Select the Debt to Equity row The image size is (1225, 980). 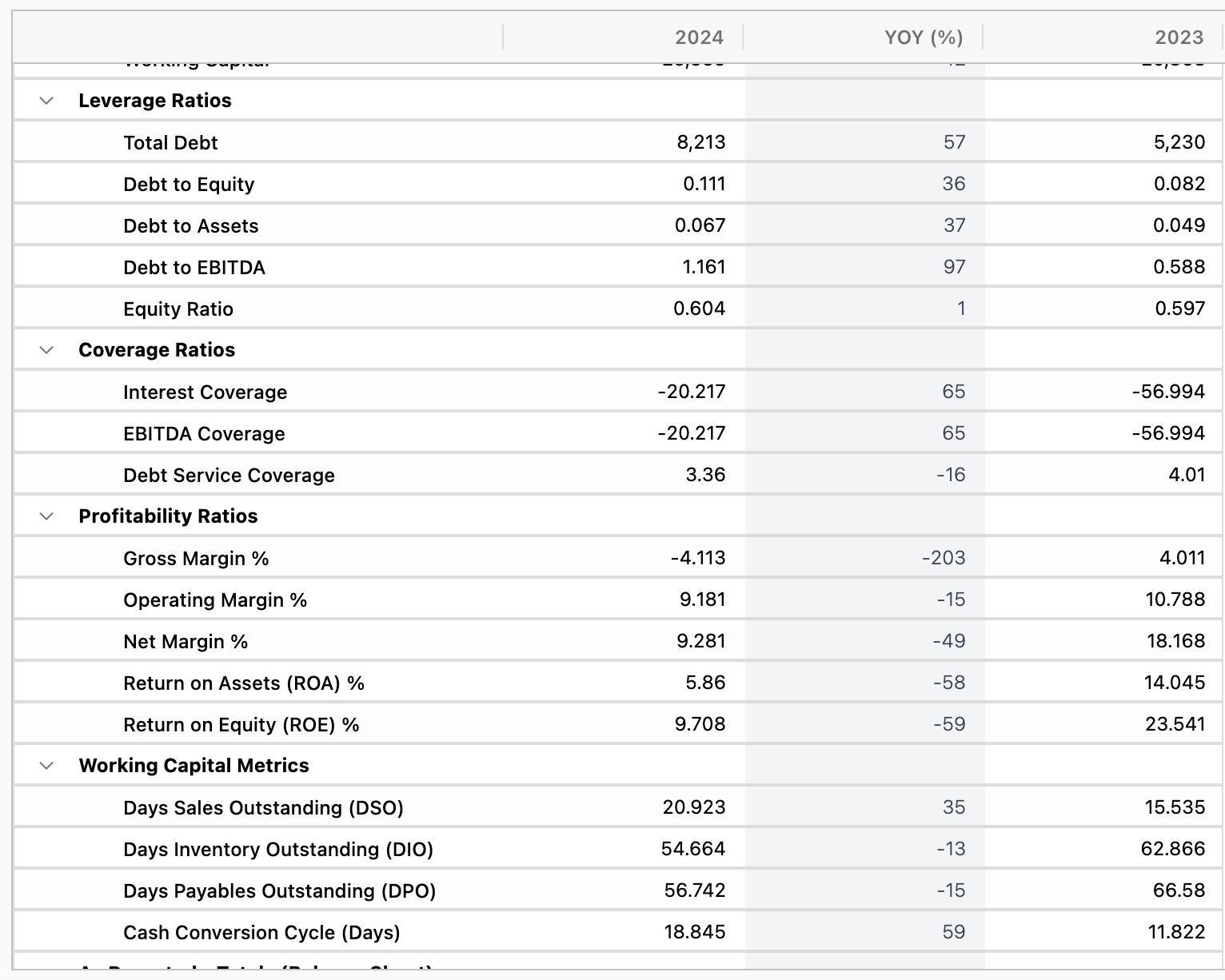coord(189,185)
